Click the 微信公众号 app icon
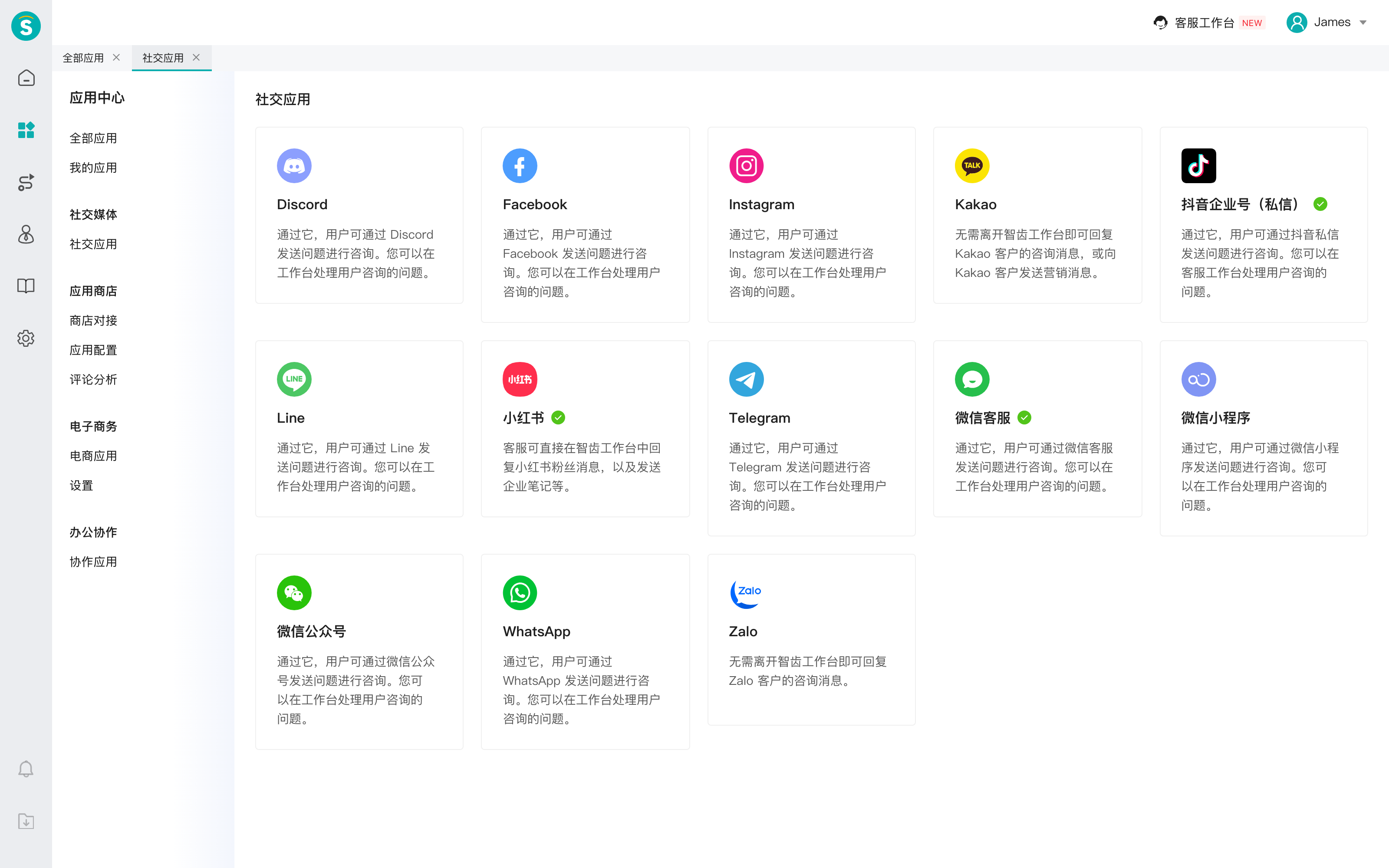The image size is (1389, 868). 294,593
